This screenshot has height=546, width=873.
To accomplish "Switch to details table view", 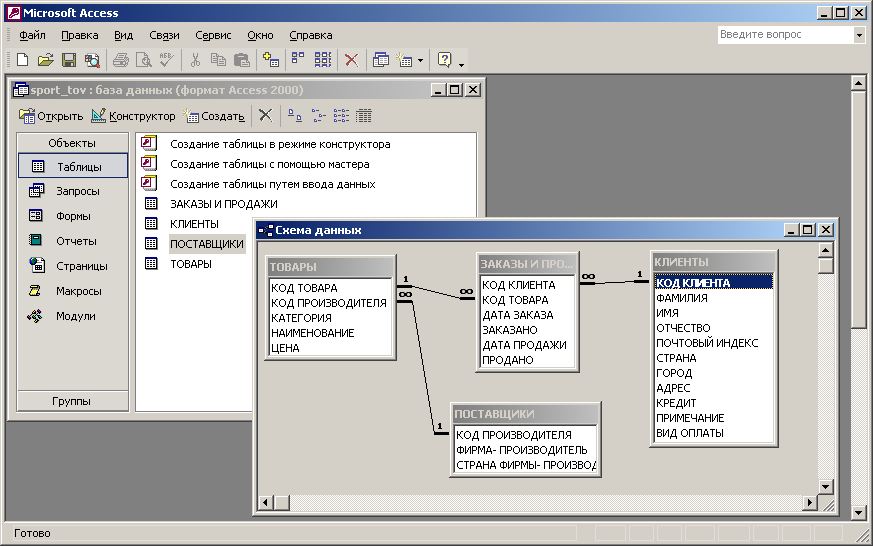I will 364,115.
